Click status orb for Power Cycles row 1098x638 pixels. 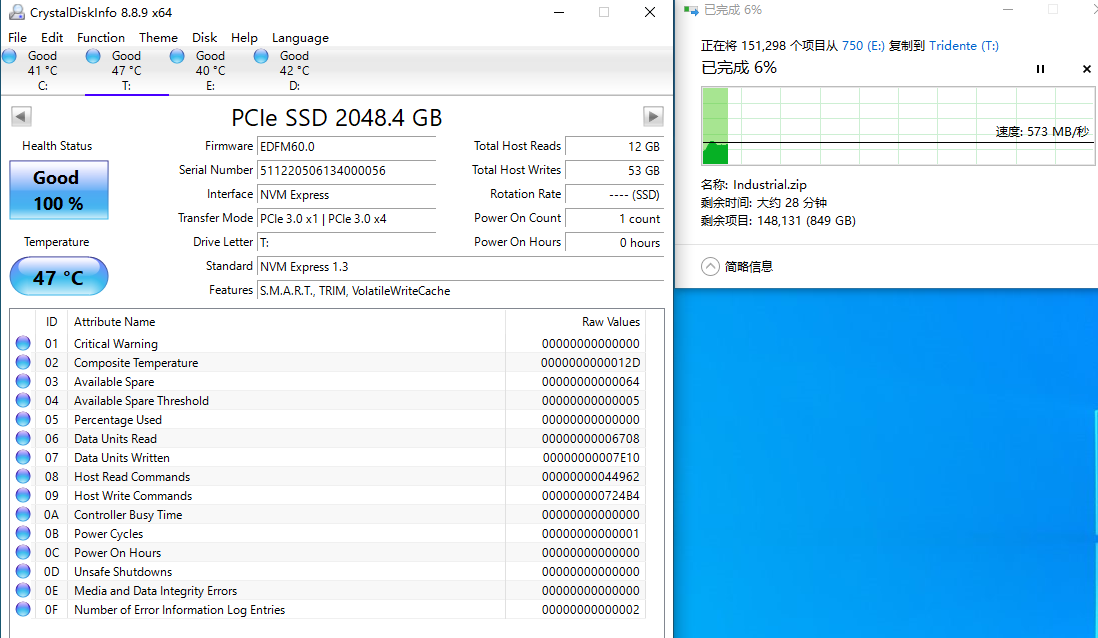tap(23, 533)
